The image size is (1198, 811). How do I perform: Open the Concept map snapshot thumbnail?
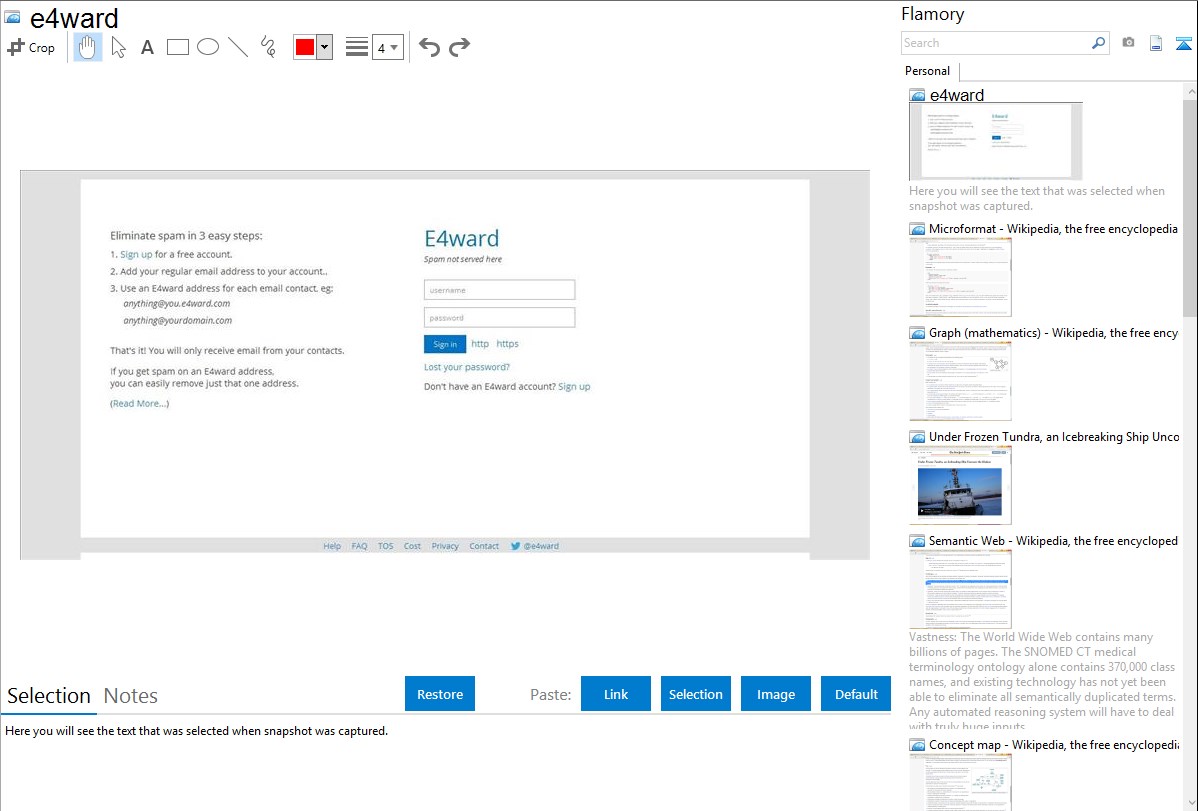(x=960, y=782)
